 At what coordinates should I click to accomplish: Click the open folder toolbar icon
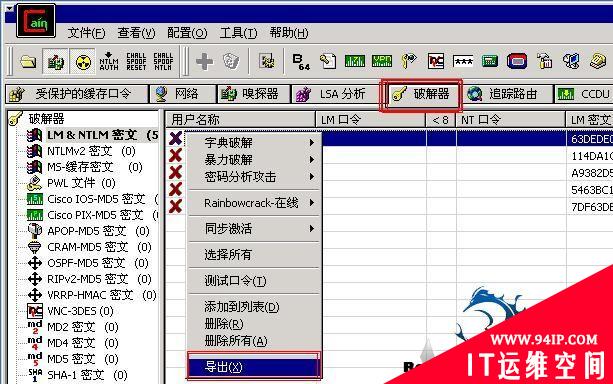tap(28, 61)
